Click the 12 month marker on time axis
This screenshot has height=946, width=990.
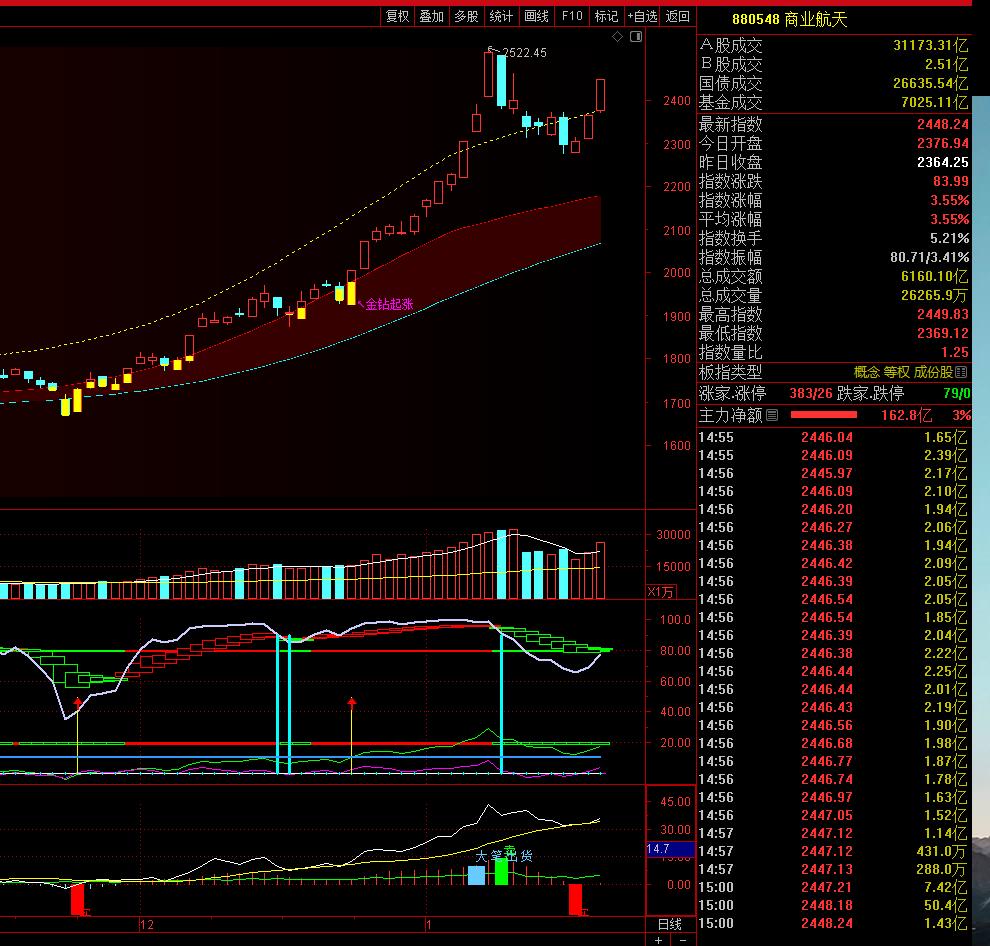point(146,925)
